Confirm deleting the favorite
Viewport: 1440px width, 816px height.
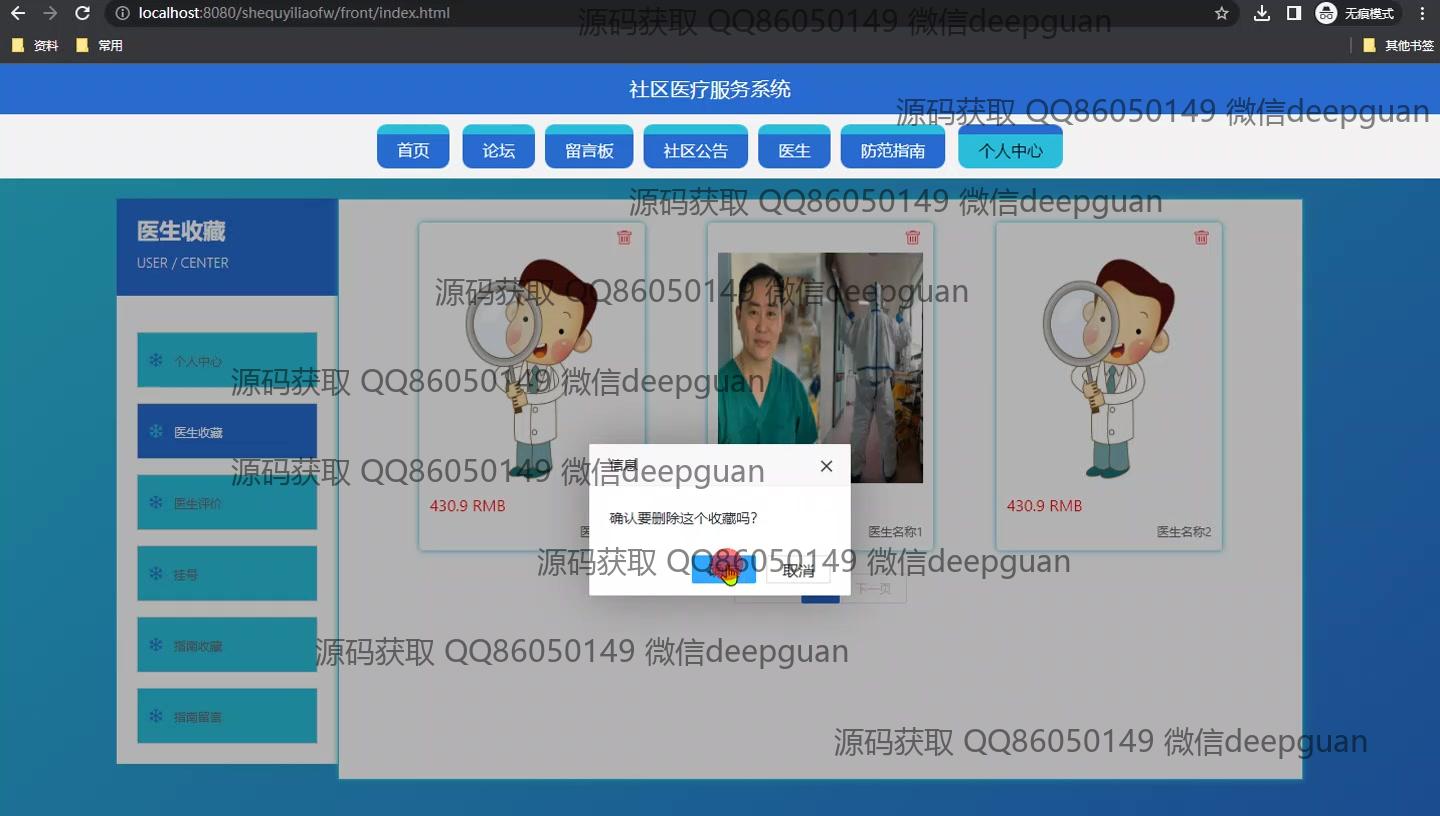(723, 571)
